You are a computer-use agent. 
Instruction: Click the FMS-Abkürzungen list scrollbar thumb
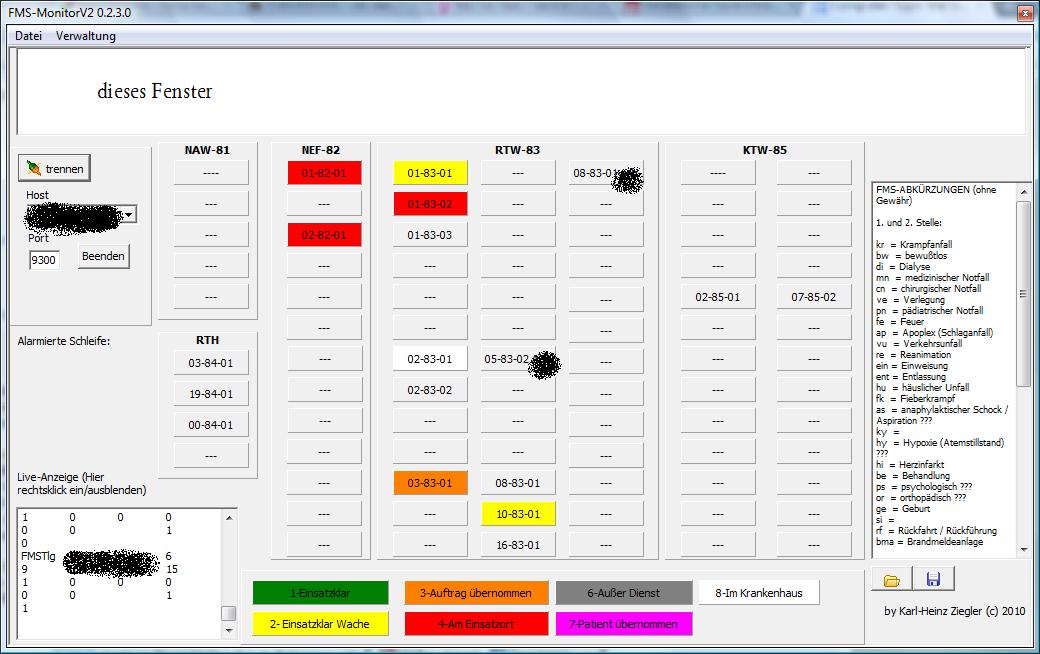click(x=1023, y=293)
